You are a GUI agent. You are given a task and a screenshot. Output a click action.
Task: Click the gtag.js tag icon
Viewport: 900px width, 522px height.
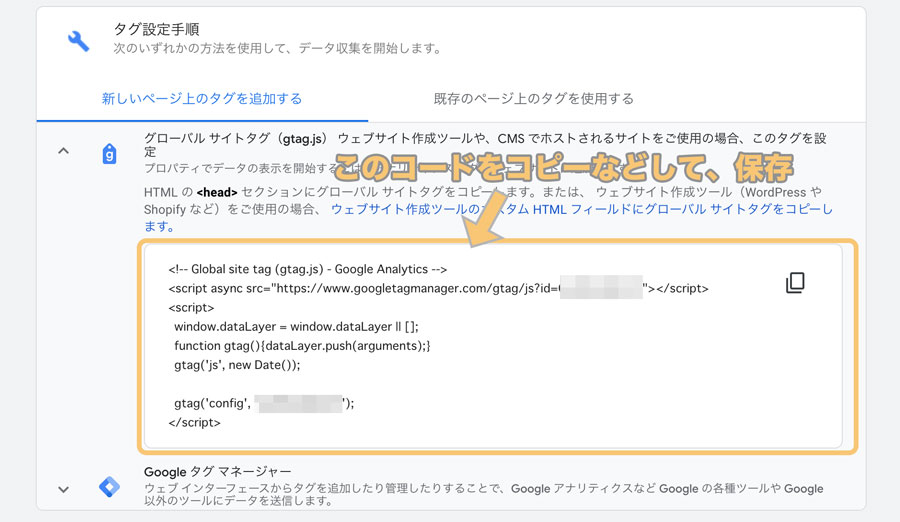tap(109, 153)
